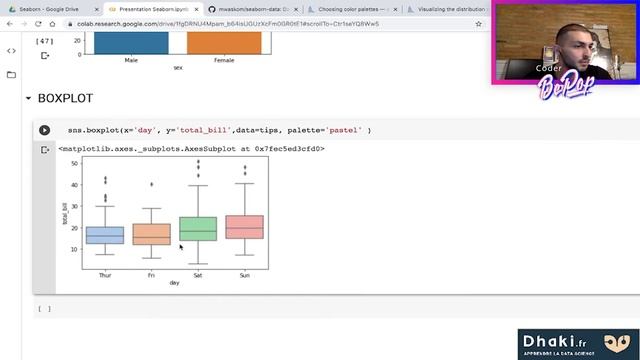Bookmark this page with the star icon
The image size is (640, 360).
tap(478, 24)
